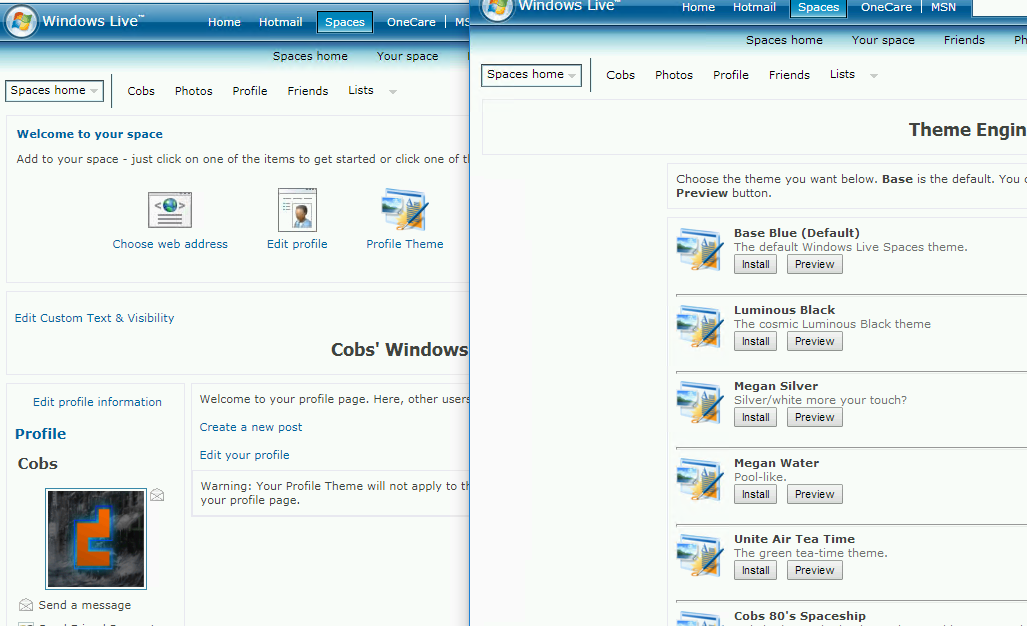The width and height of the screenshot is (1027, 626).
Task: Click the Edit Custom Text & Visibility link
Action: click(x=94, y=318)
